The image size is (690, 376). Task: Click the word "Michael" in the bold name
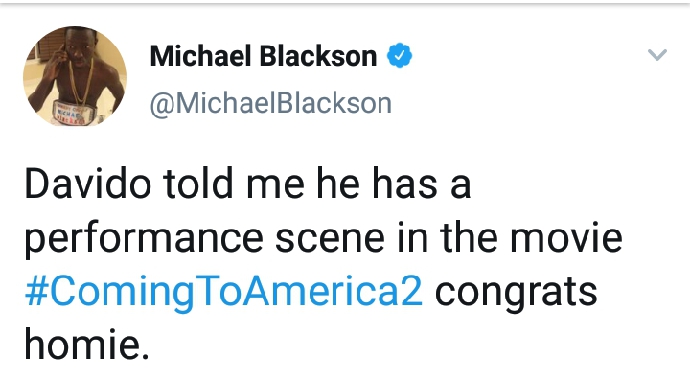[x=201, y=56]
